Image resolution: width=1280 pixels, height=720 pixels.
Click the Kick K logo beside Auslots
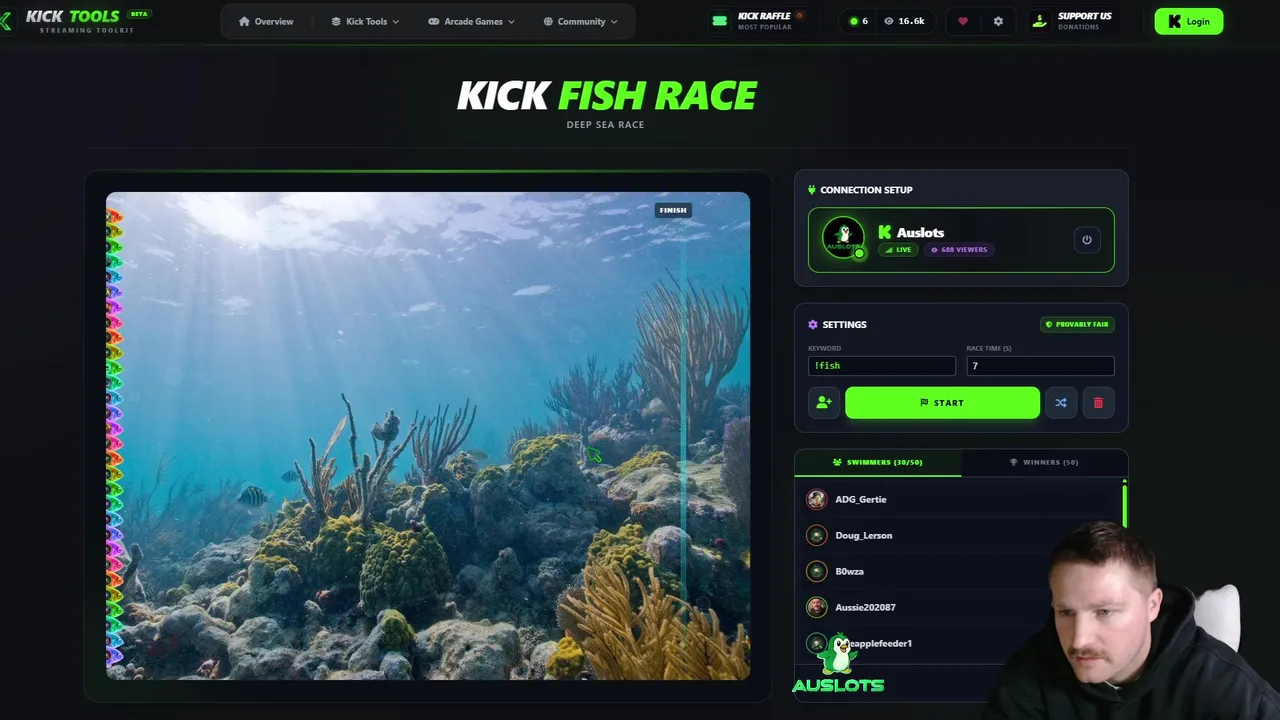coord(884,232)
